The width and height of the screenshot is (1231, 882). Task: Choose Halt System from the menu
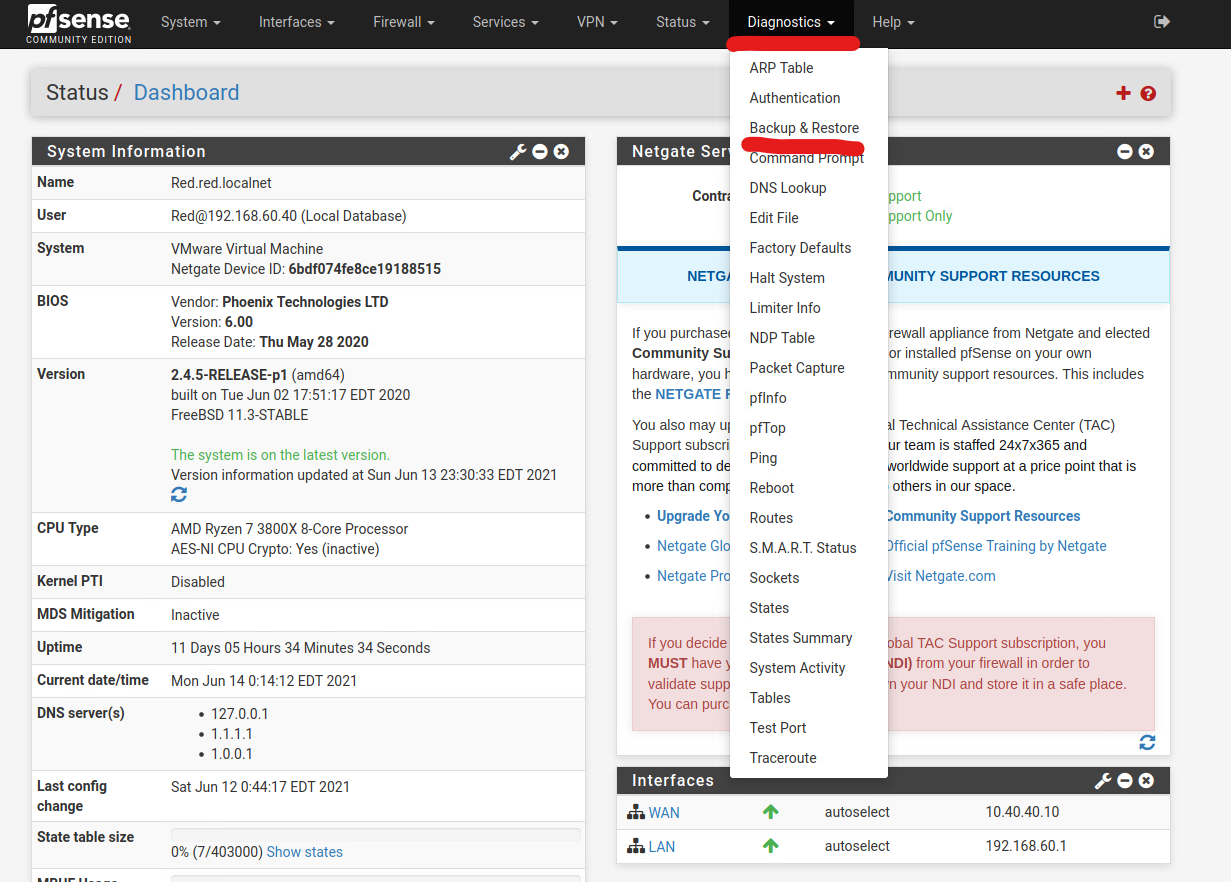787,278
